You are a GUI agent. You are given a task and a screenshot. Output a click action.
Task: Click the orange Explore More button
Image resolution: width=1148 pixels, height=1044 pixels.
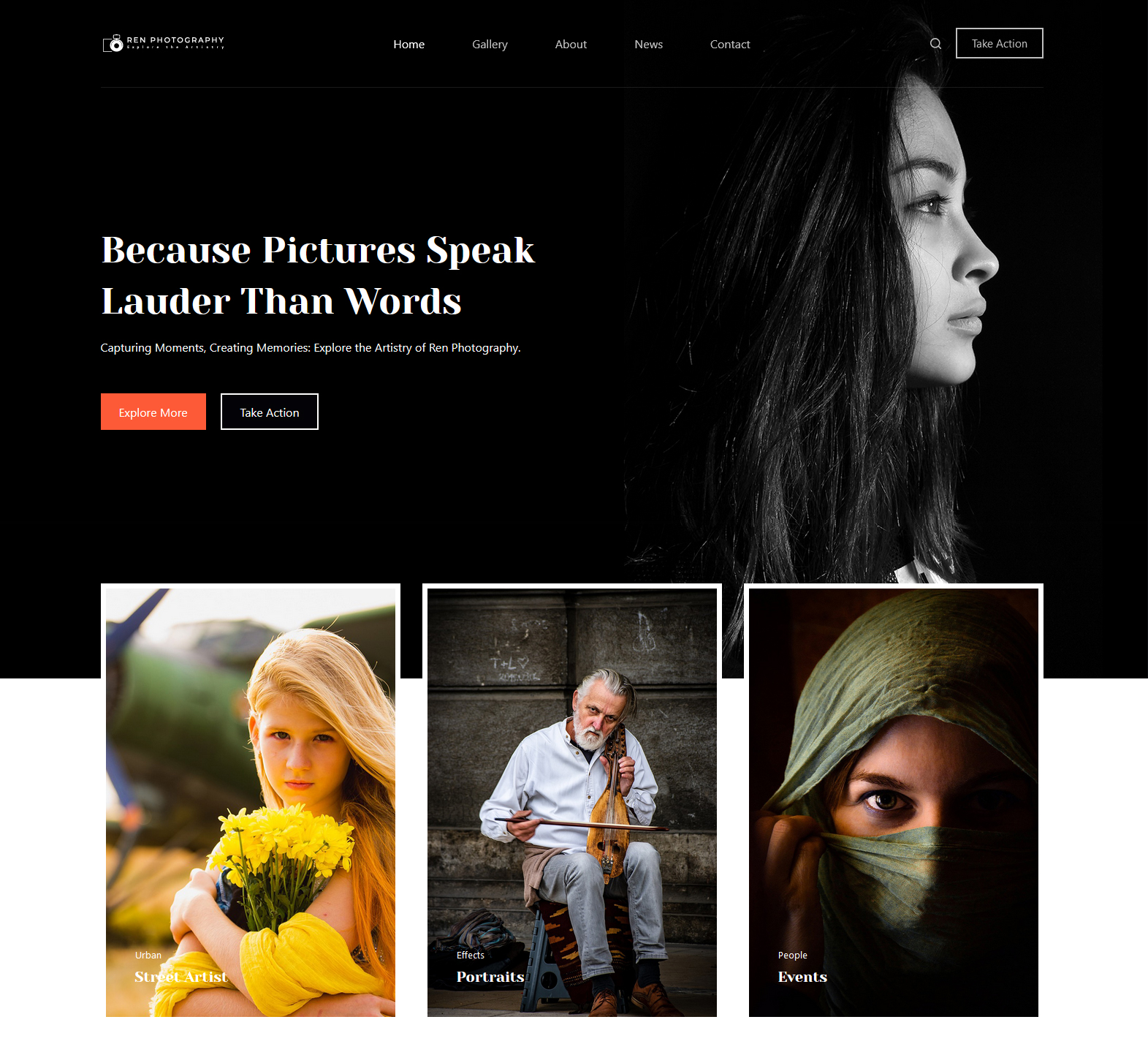click(x=153, y=412)
